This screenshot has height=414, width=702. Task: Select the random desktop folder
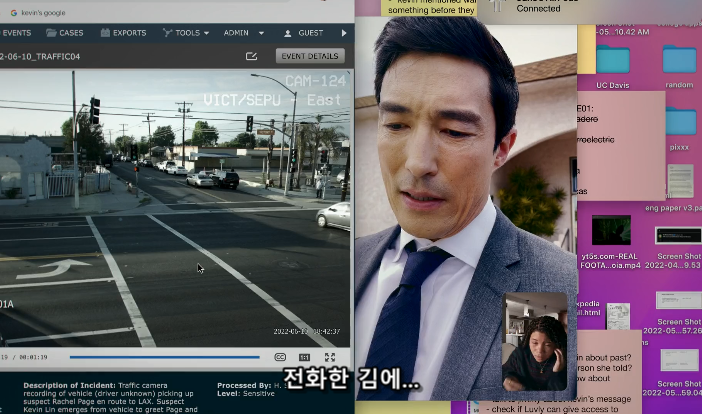[679, 67]
